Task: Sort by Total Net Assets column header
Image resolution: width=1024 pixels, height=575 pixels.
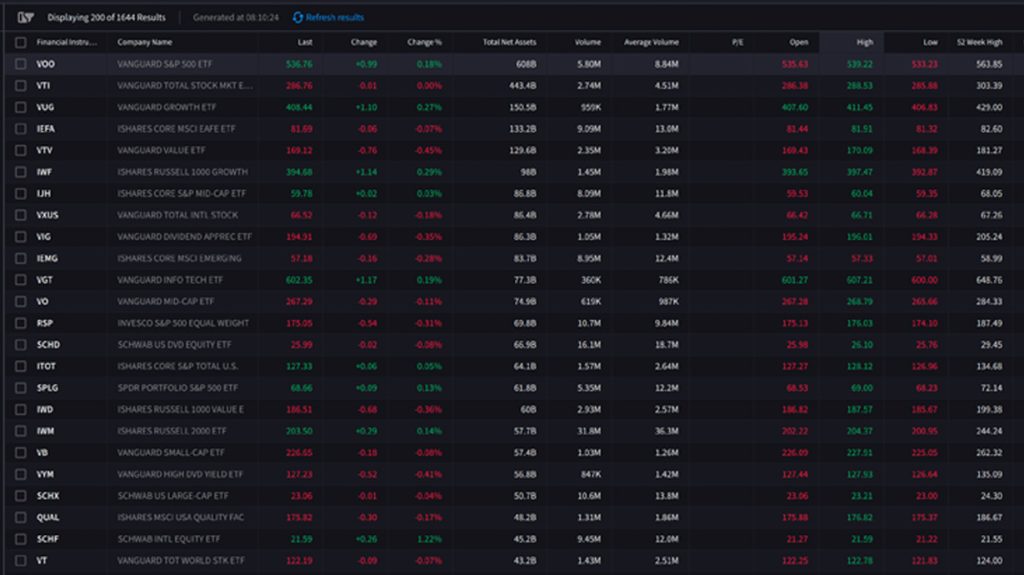Action: (509, 42)
